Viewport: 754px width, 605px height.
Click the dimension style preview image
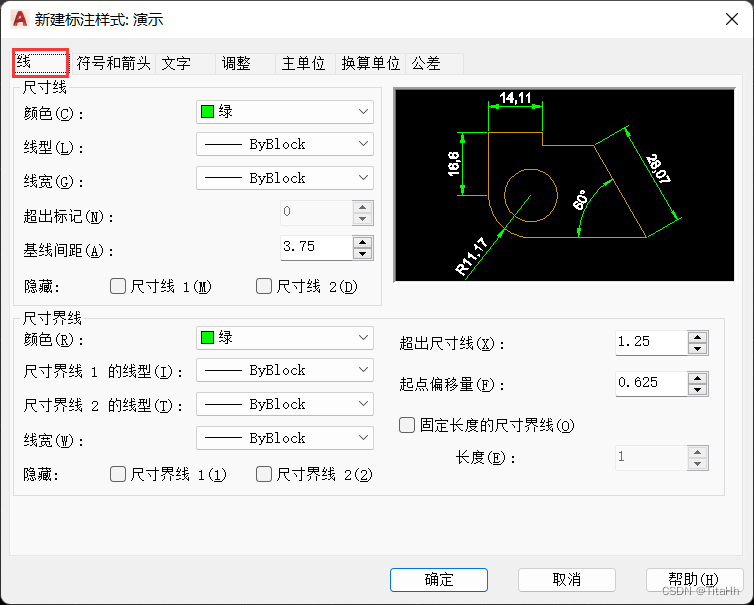(x=564, y=185)
